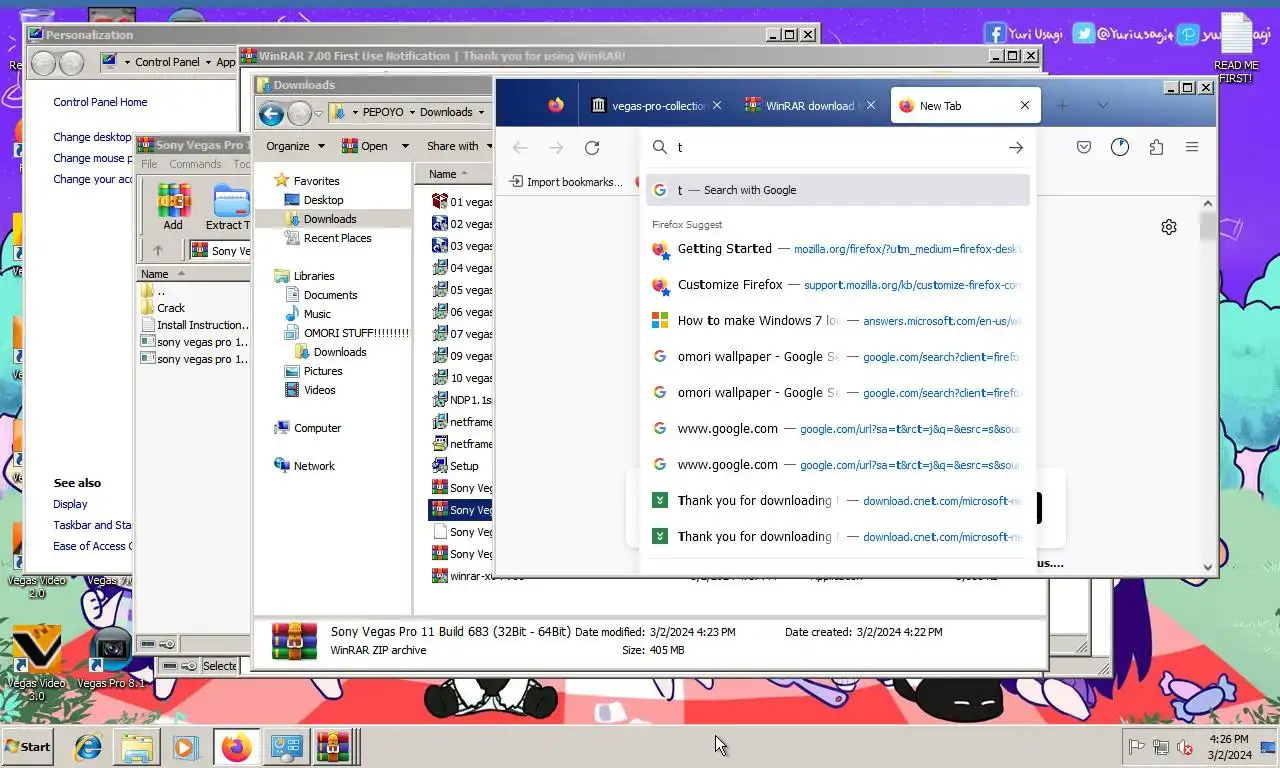Click volume icon in system tray
The image size is (1280, 768).
pyautogui.click(x=1186, y=747)
